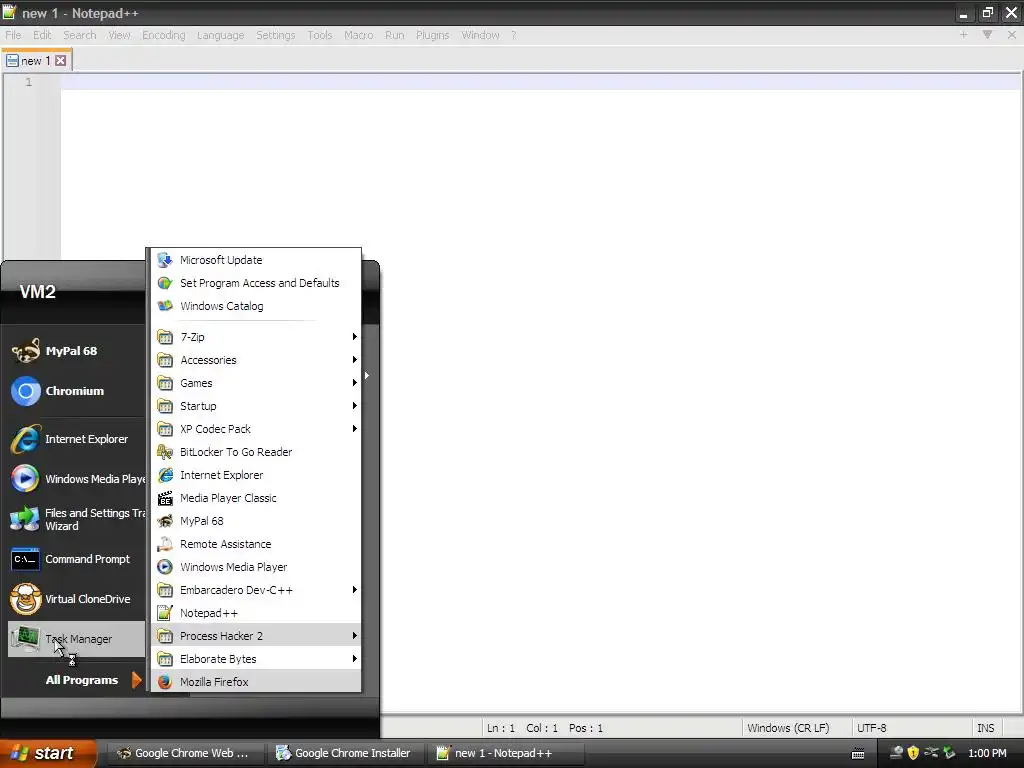The width and height of the screenshot is (1024, 768).
Task: Click pinned Chromium icon in Start menu
Action: pos(25,391)
